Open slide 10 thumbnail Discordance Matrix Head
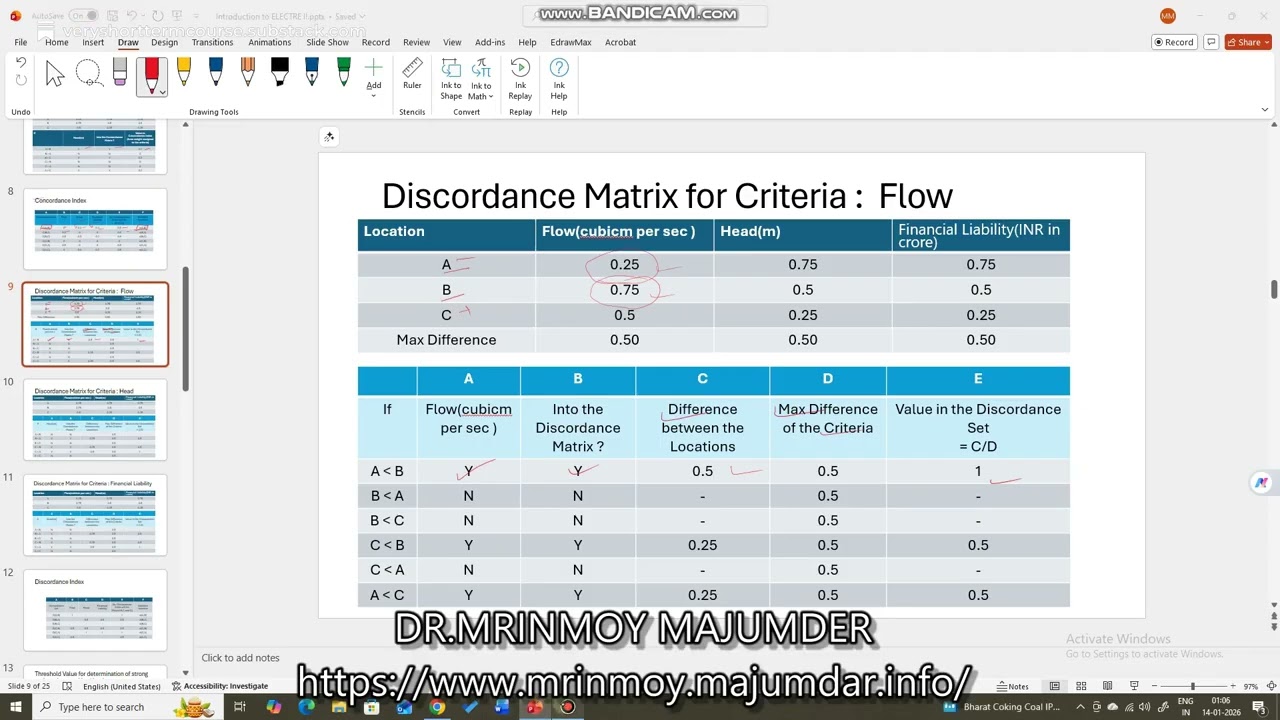Screen dimensions: 1280x720 pos(95,419)
